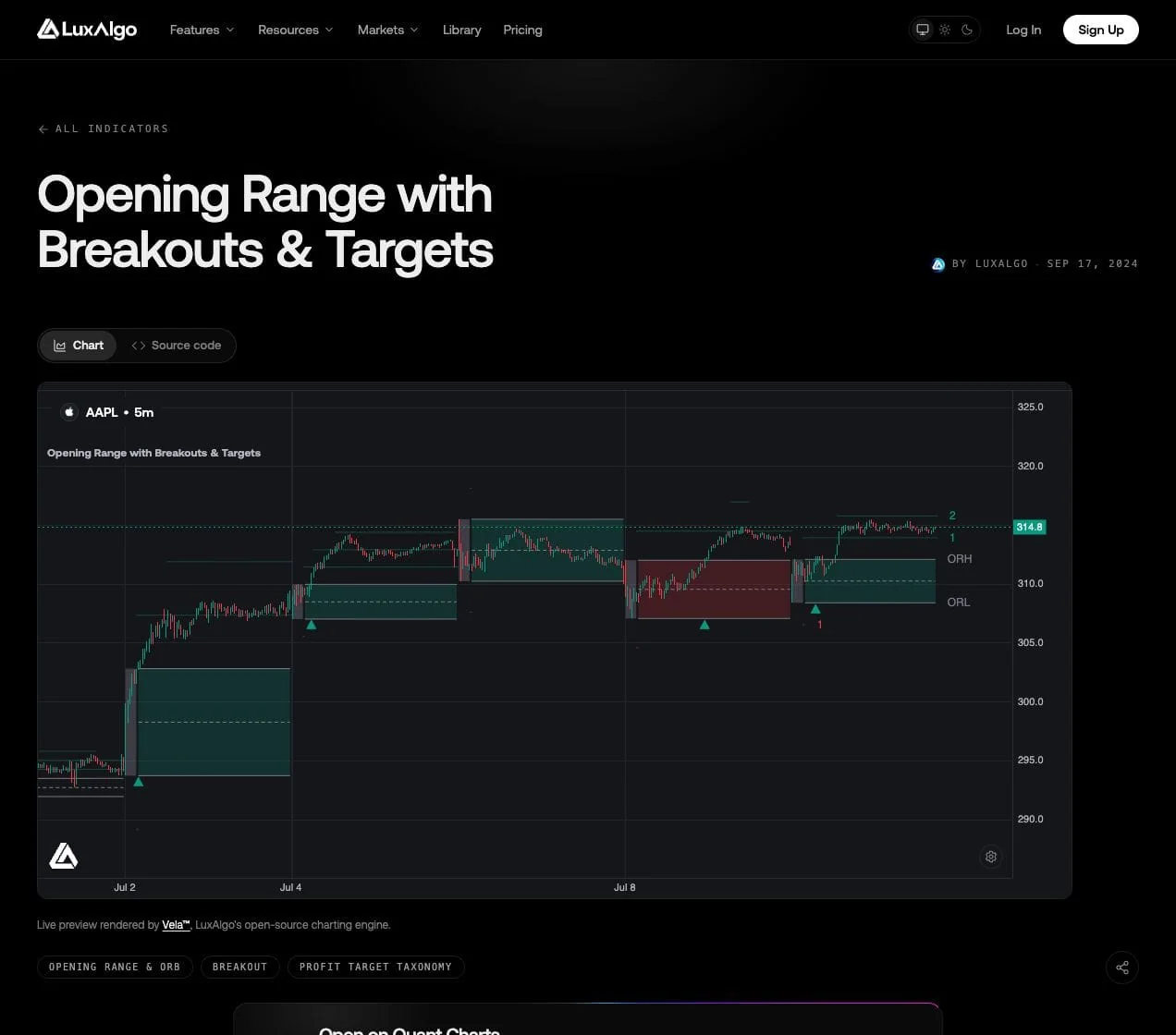The height and width of the screenshot is (1035, 1176).
Task: Click the Jul 4 date label
Action: click(291, 887)
